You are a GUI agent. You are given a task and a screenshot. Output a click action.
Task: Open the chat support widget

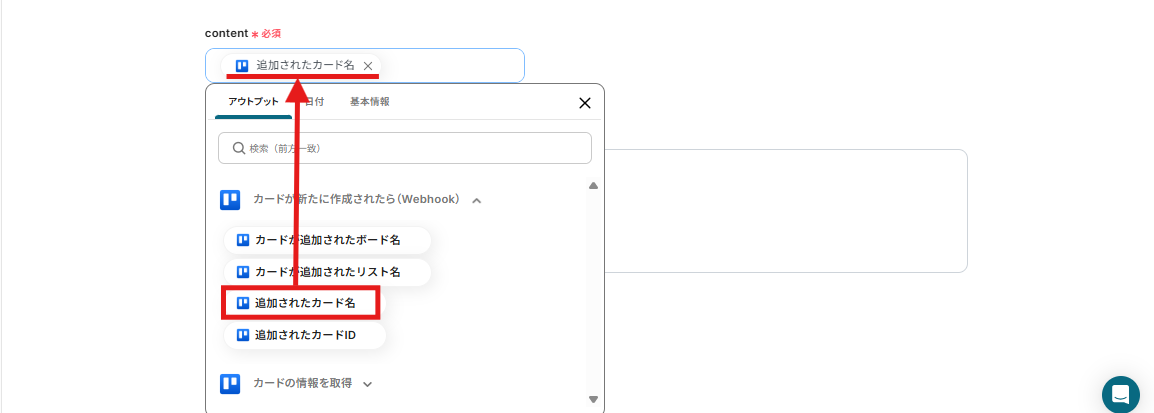tap(1121, 394)
